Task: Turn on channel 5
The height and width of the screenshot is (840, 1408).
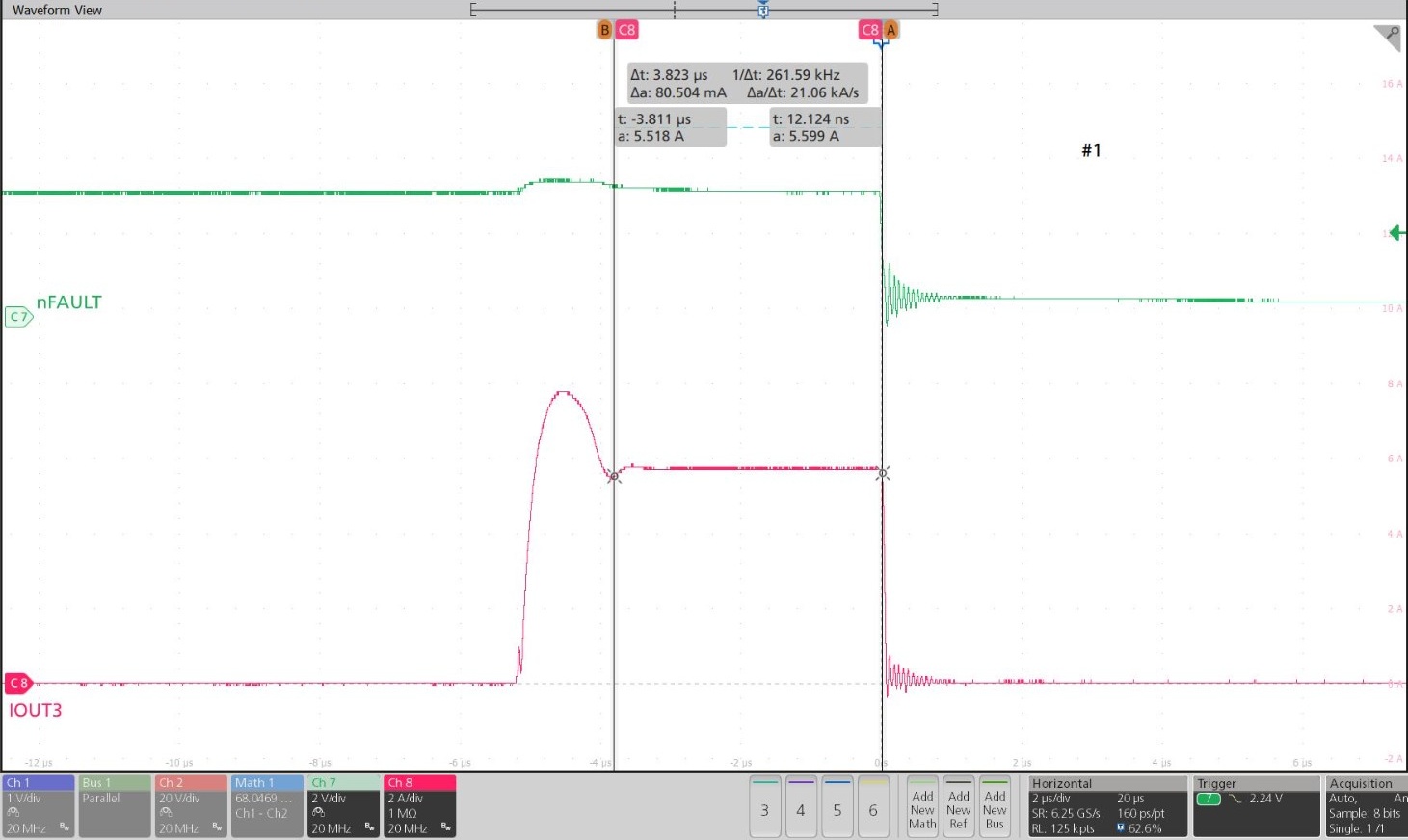Action: [x=837, y=807]
